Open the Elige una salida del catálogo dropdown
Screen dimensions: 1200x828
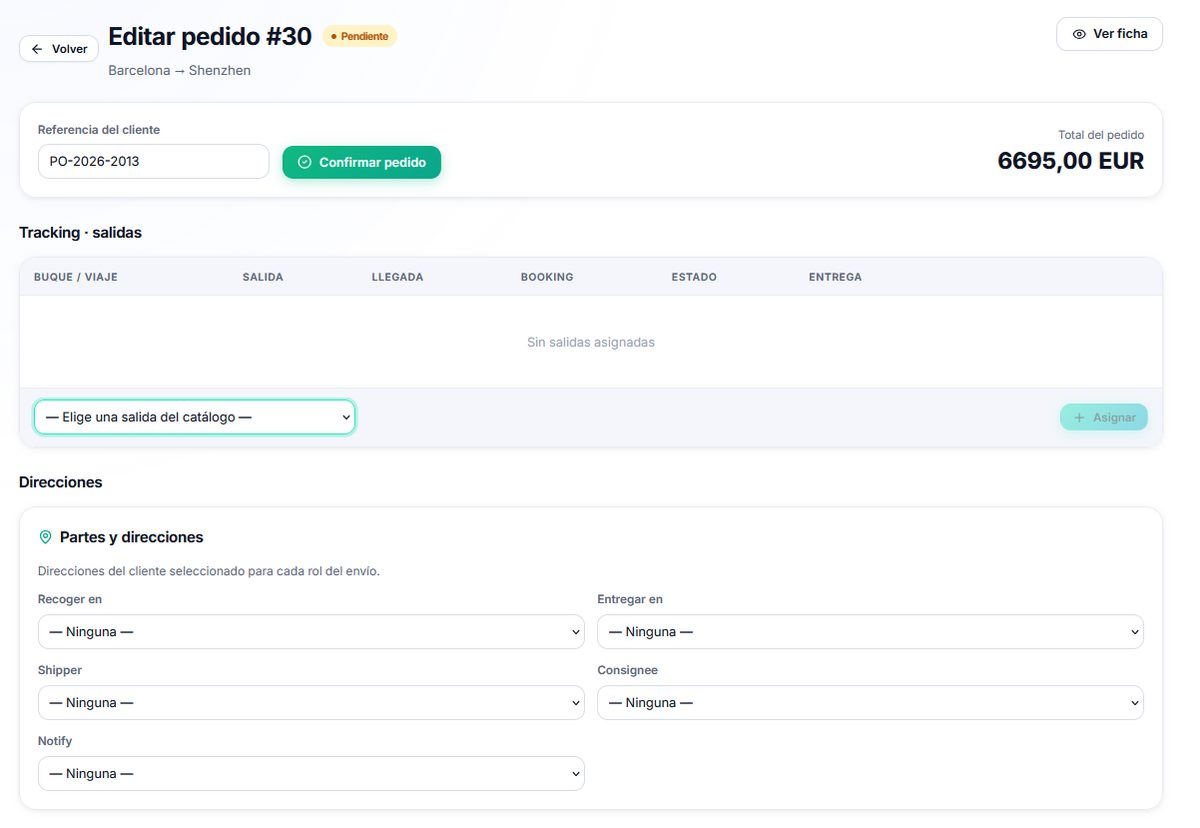pyautogui.click(x=195, y=417)
